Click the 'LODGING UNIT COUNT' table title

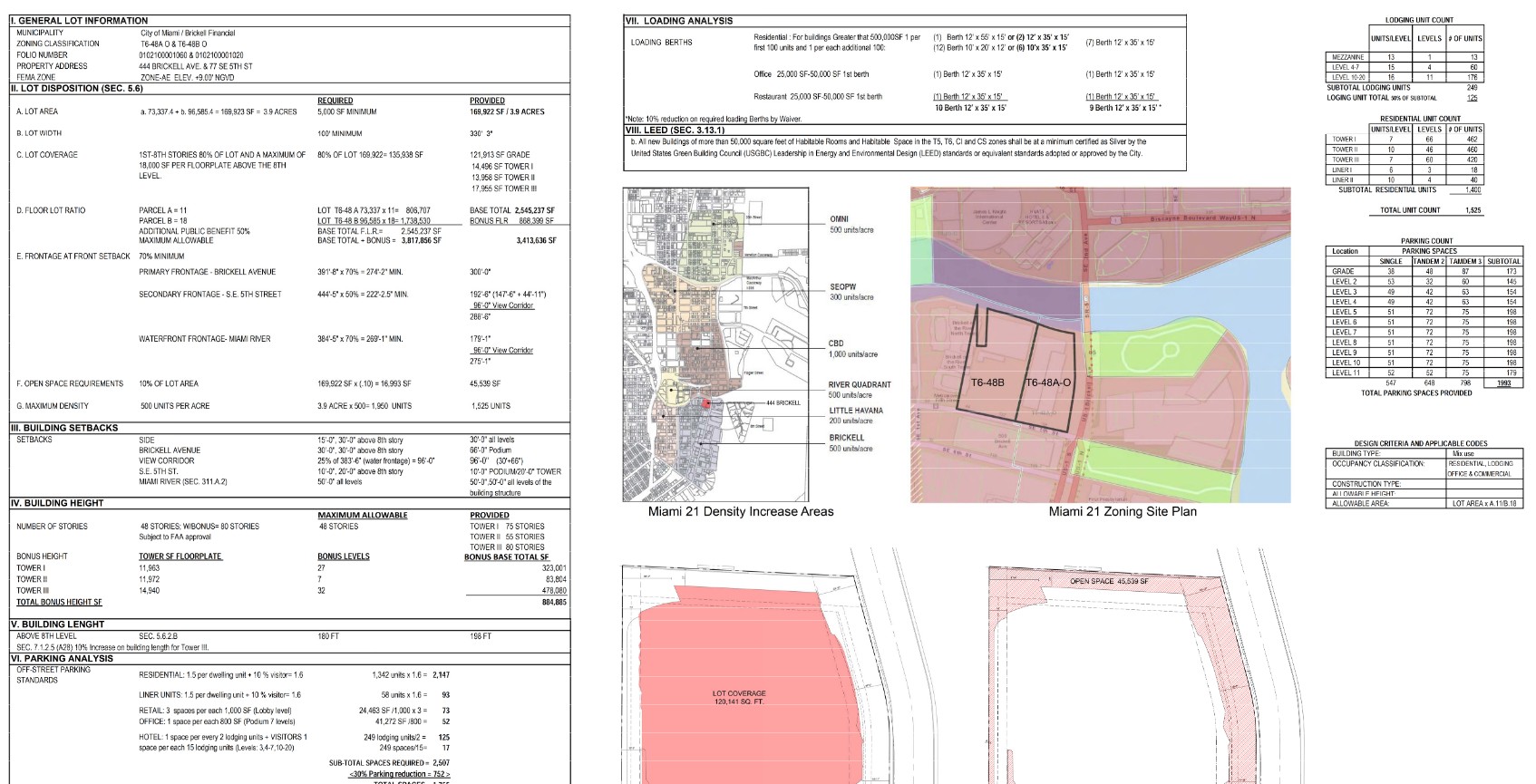coord(1419,20)
